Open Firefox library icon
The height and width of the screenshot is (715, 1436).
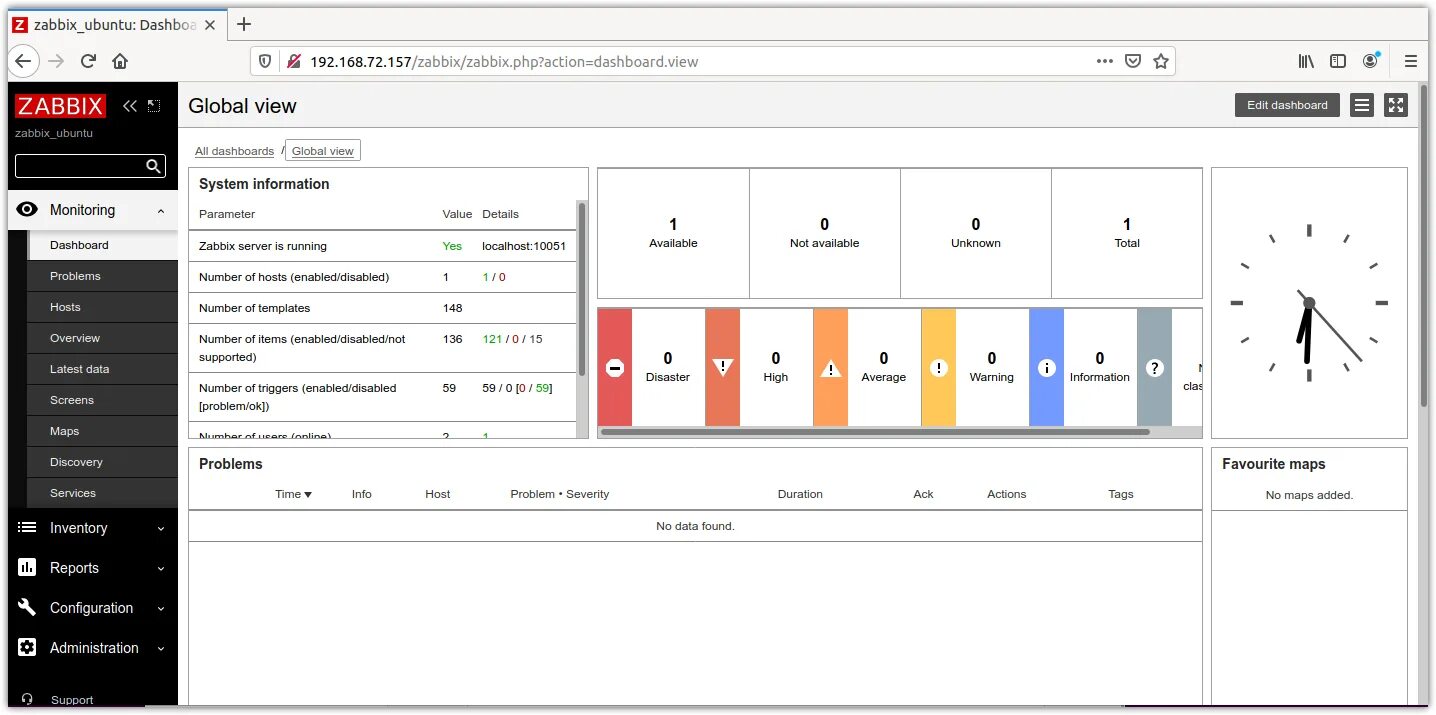[x=1306, y=61]
